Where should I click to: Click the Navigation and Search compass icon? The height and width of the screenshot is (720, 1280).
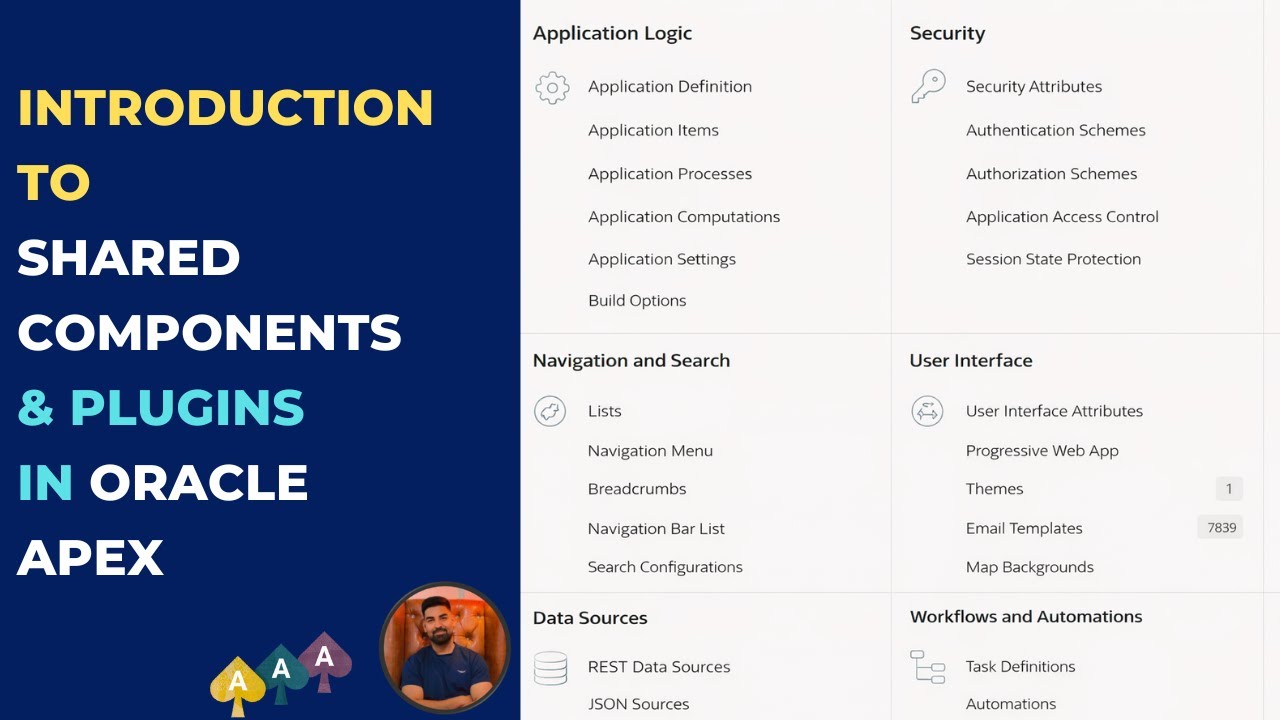coord(550,411)
